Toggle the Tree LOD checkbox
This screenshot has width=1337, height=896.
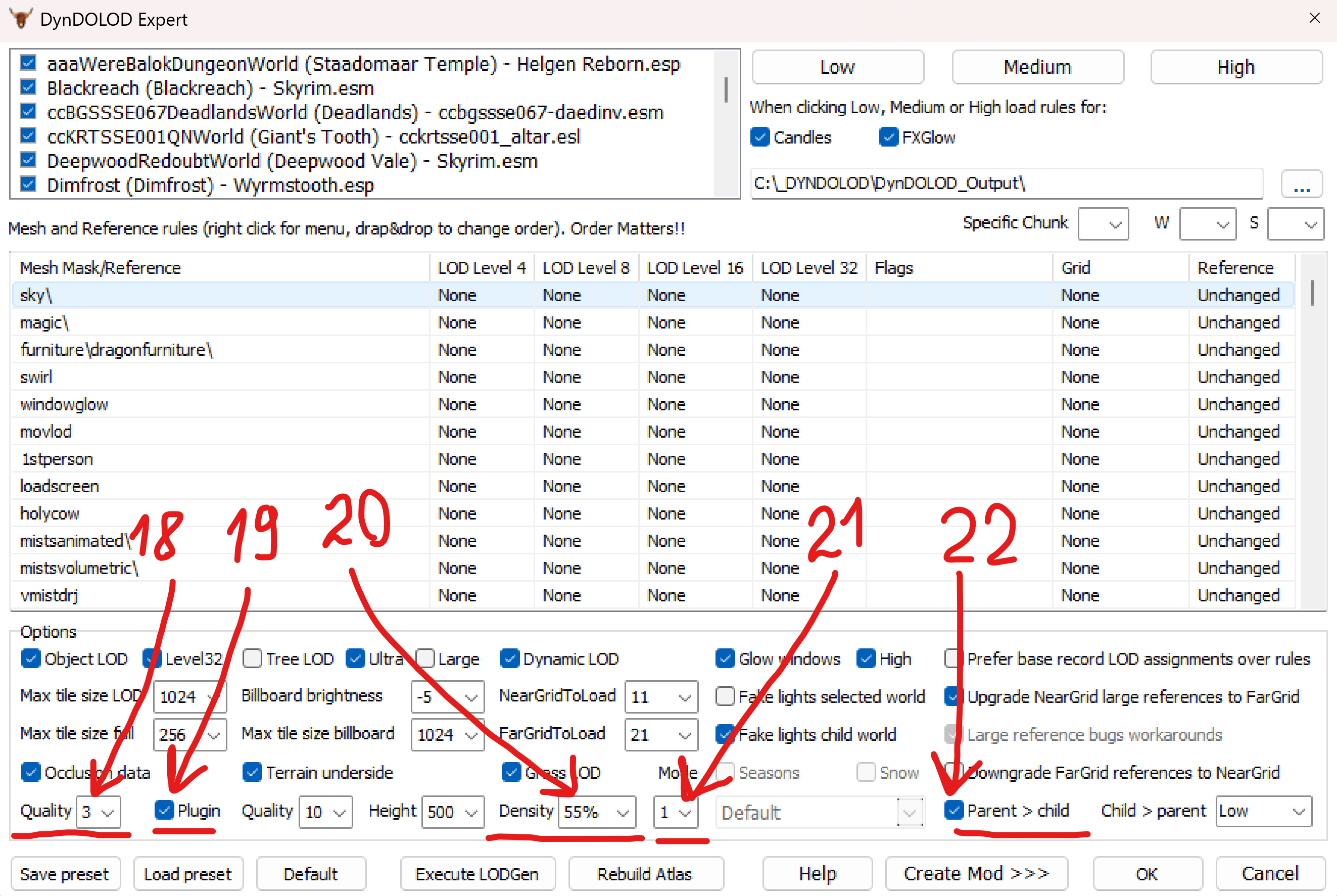pyautogui.click(x=252, y=659)
